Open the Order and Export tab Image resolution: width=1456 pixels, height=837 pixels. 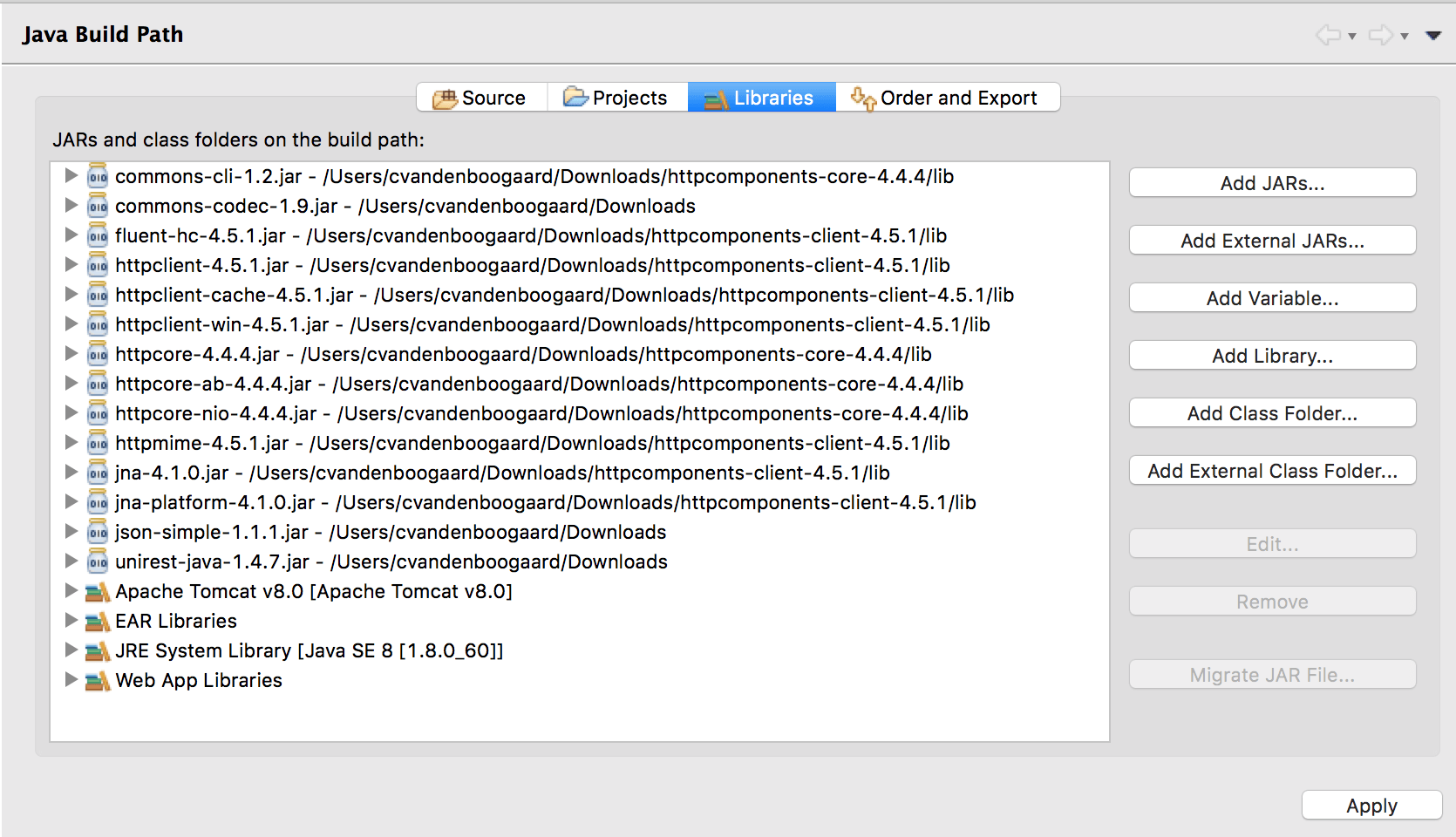point(948,98)
